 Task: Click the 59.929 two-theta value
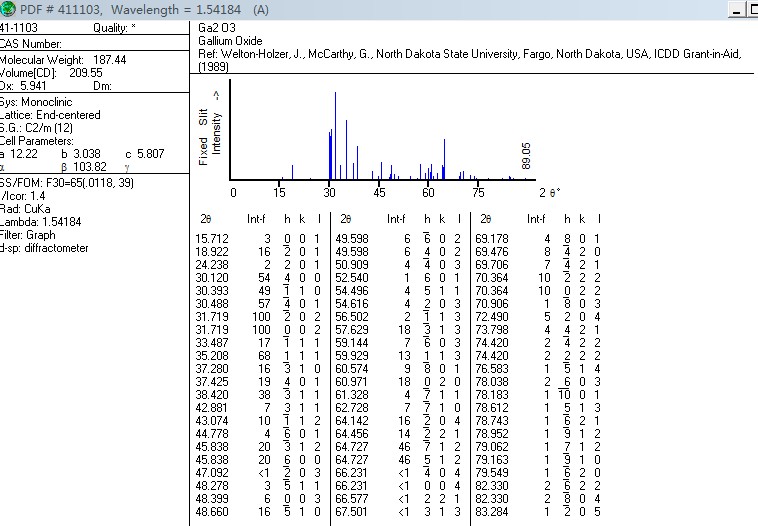pos(352,356)
